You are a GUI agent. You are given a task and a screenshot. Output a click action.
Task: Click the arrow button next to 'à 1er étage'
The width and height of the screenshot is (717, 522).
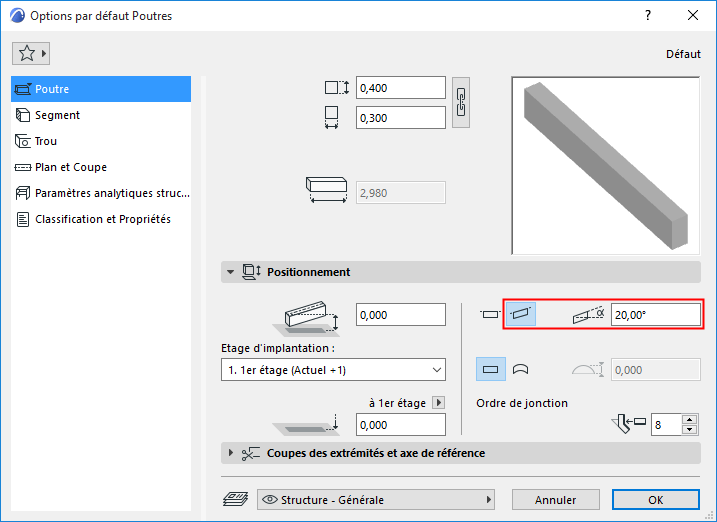click(x=437, y=403)
